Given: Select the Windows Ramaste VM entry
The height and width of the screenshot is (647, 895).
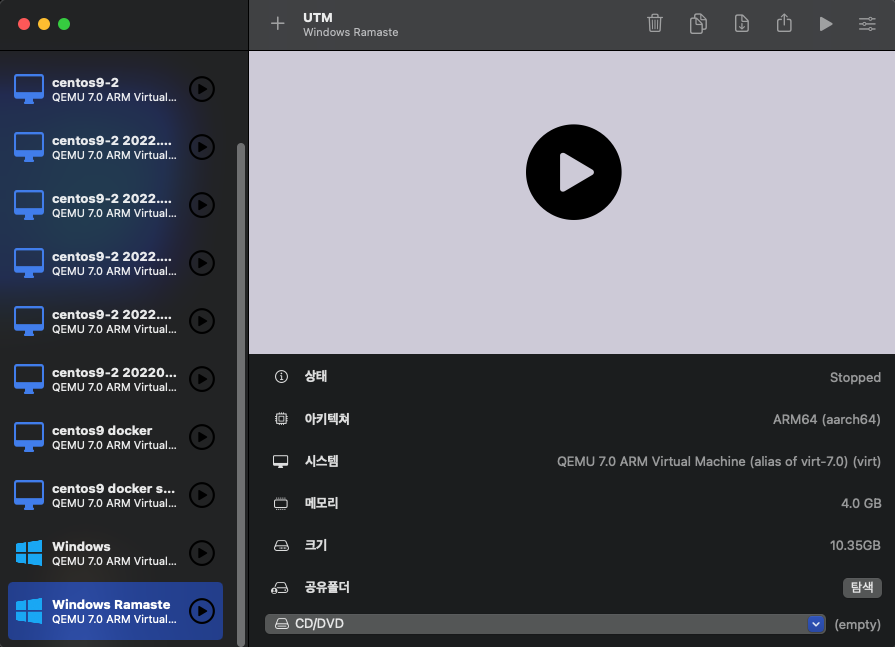Looking at the screenshot, I should [x=115, y=611].
